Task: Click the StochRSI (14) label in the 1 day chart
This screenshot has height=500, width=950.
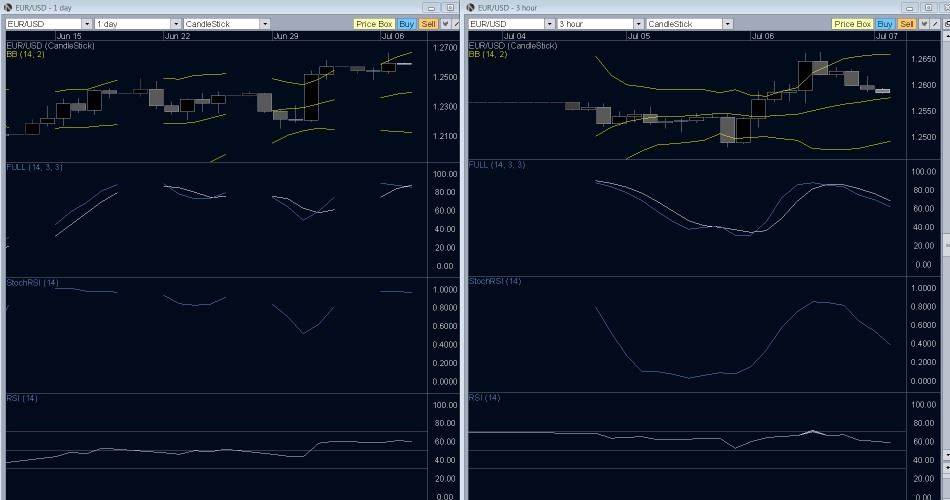Action: pos(32,282)
